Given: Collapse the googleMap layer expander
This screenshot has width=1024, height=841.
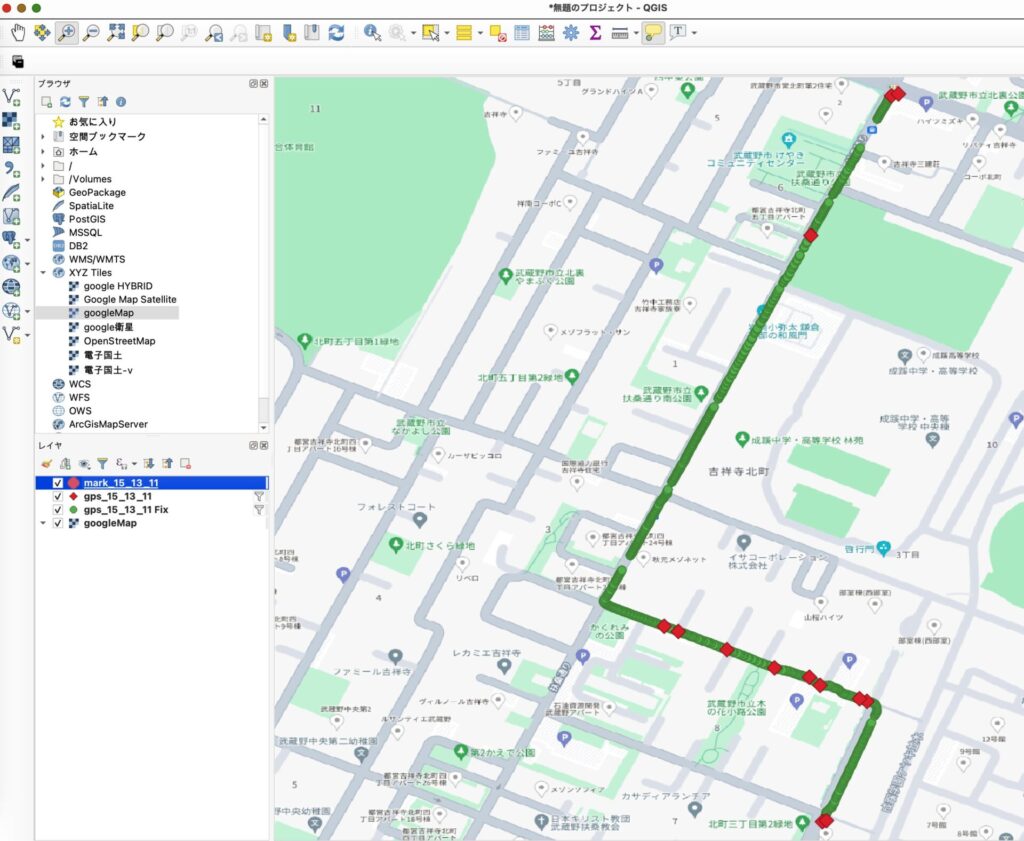Looking at the screenshot, I should (43, 523).
